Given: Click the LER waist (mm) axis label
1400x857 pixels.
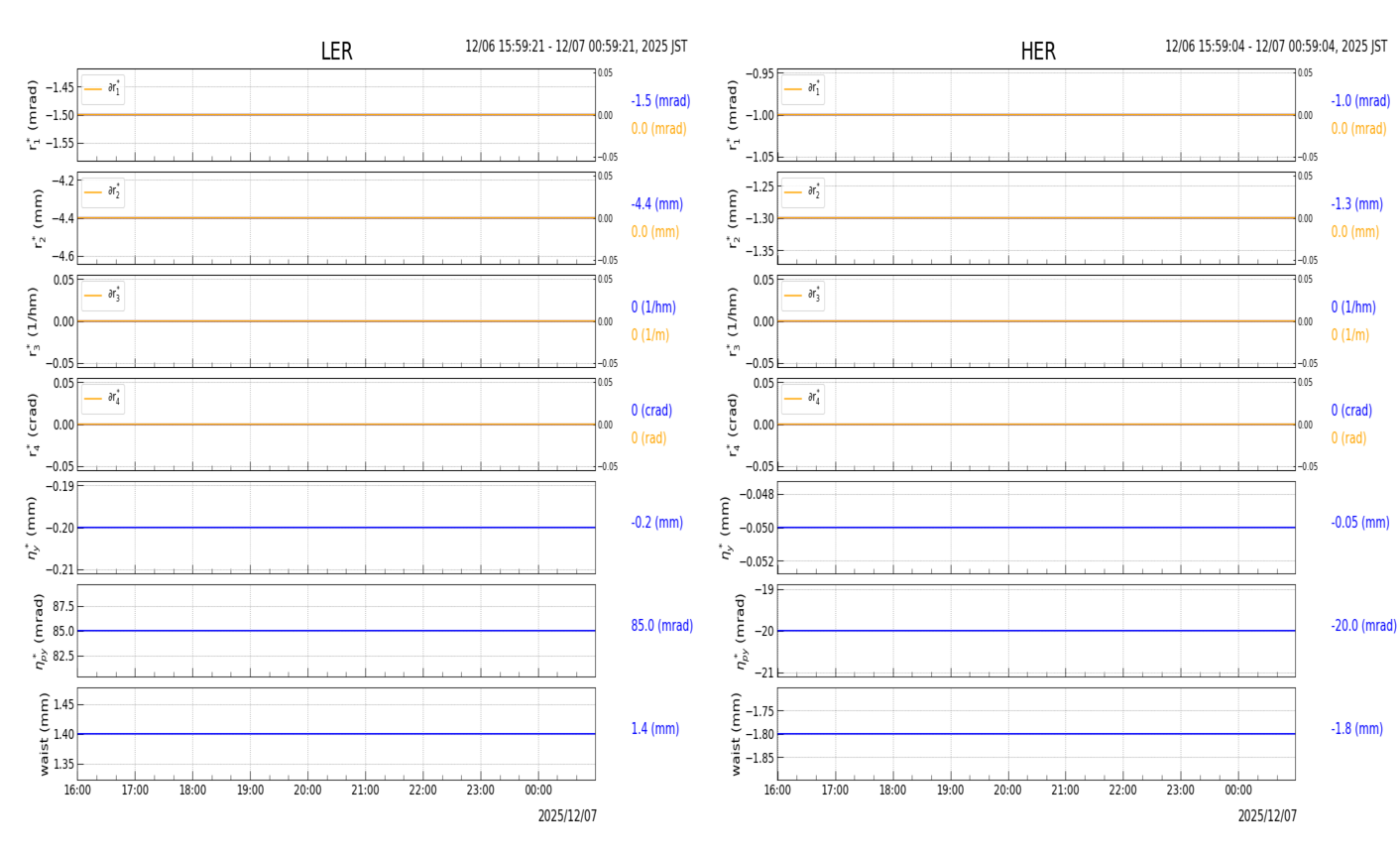Looking at the screenshot, I should pyautogui.click(x=43, y=734).
